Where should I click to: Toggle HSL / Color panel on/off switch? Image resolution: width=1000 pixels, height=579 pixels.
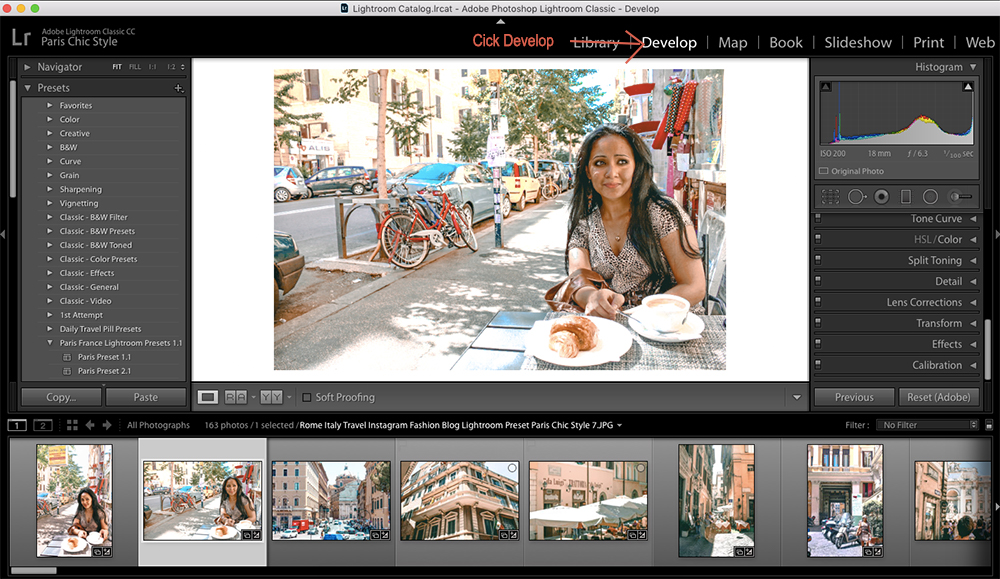pos(818,240)
